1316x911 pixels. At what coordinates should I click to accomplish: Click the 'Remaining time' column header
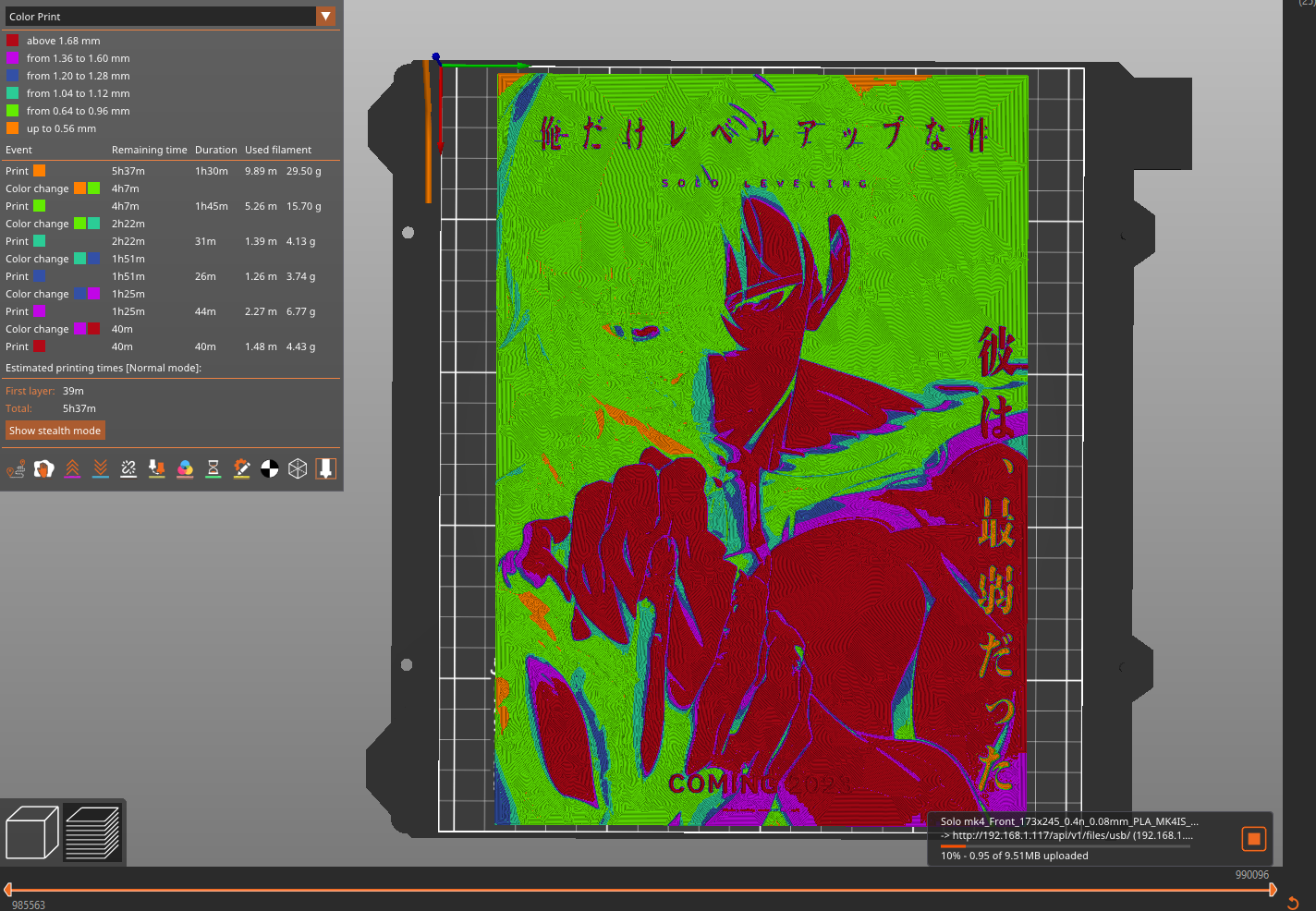(149, 150)
